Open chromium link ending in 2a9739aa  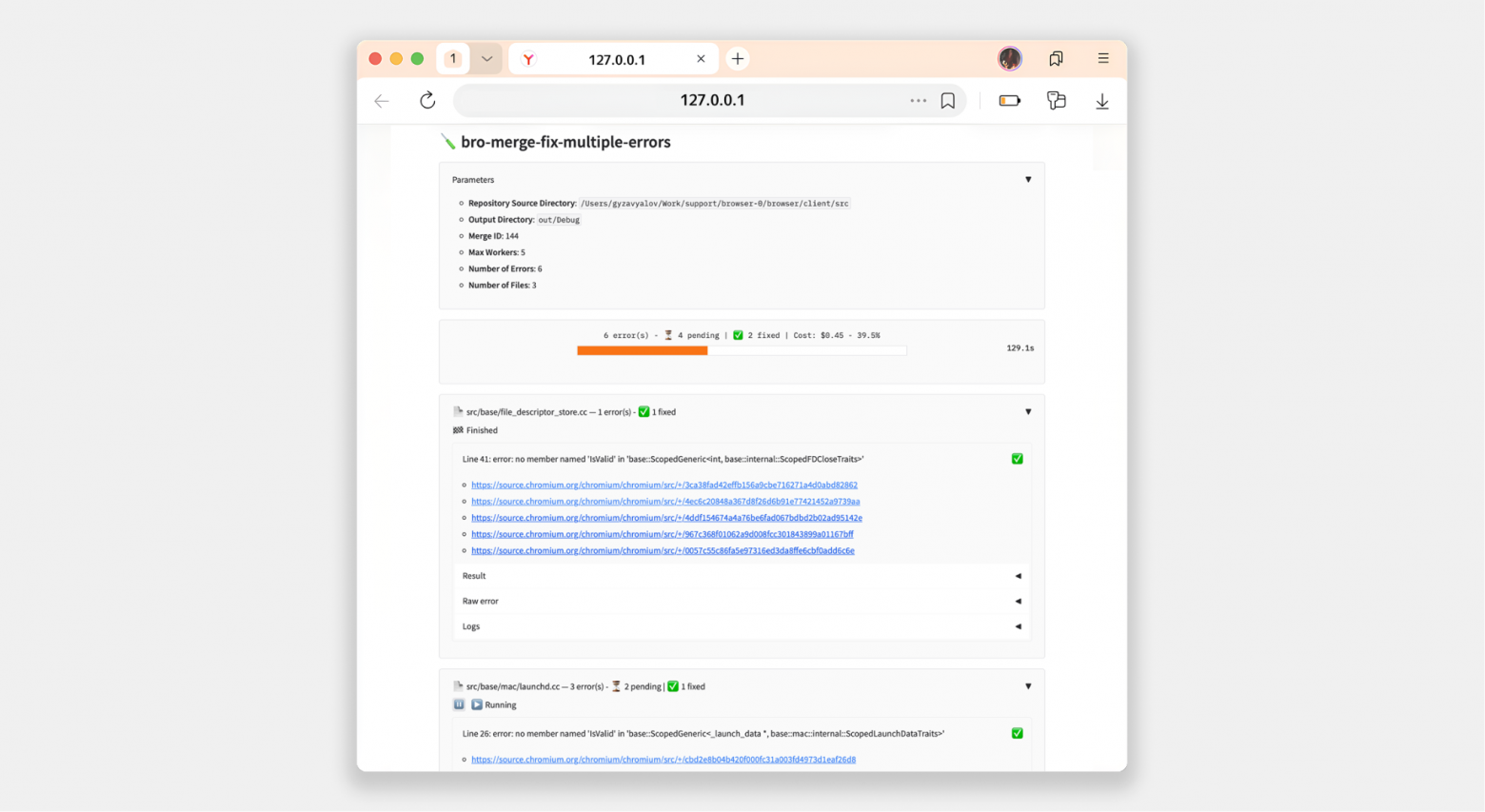(665, 501)
